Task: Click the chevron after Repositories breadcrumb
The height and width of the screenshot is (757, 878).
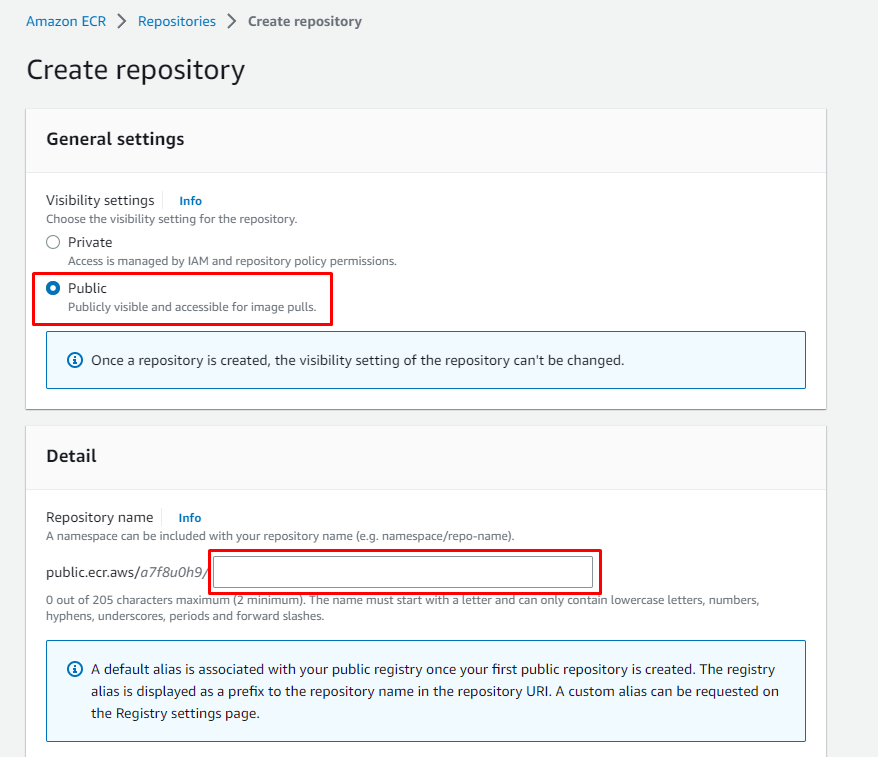Action: point(233,20)
